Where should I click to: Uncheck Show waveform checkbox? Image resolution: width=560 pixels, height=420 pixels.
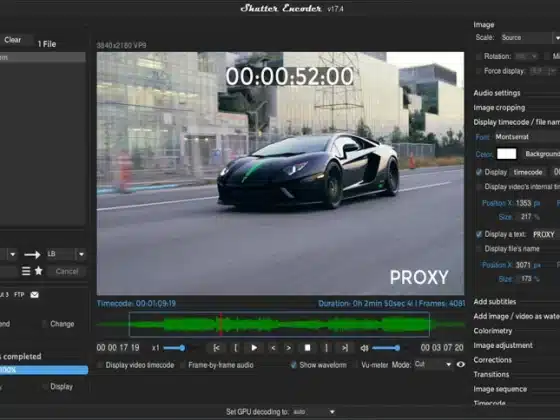coord(294,365)
